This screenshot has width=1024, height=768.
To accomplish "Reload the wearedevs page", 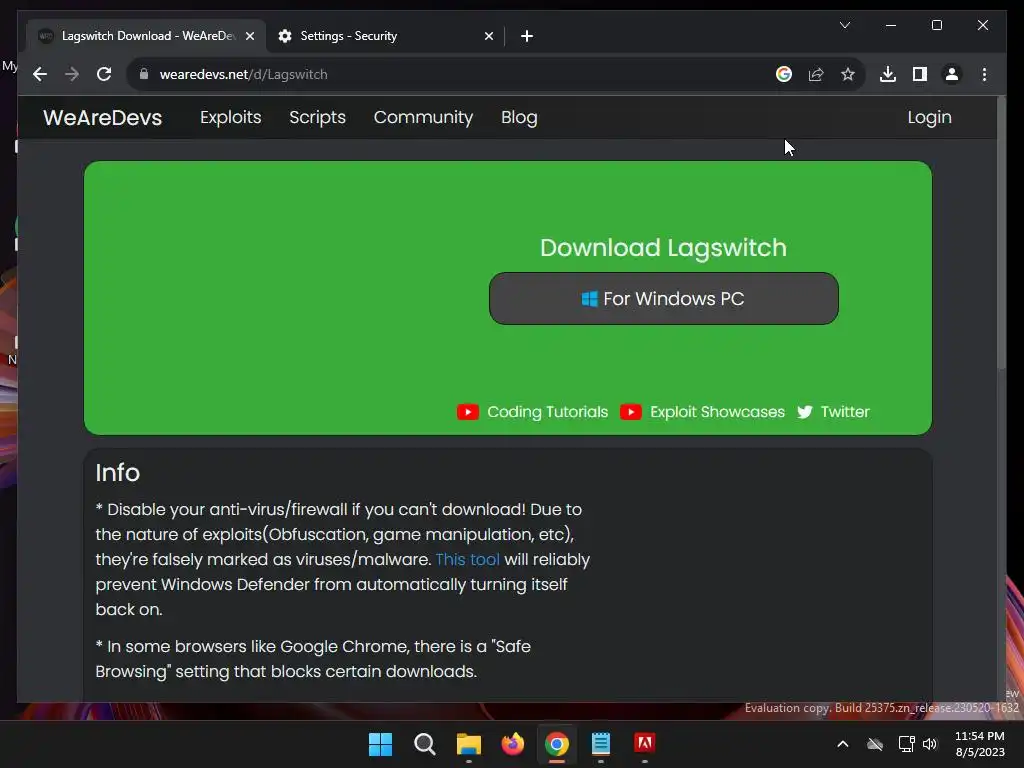I will coord(104,74).
